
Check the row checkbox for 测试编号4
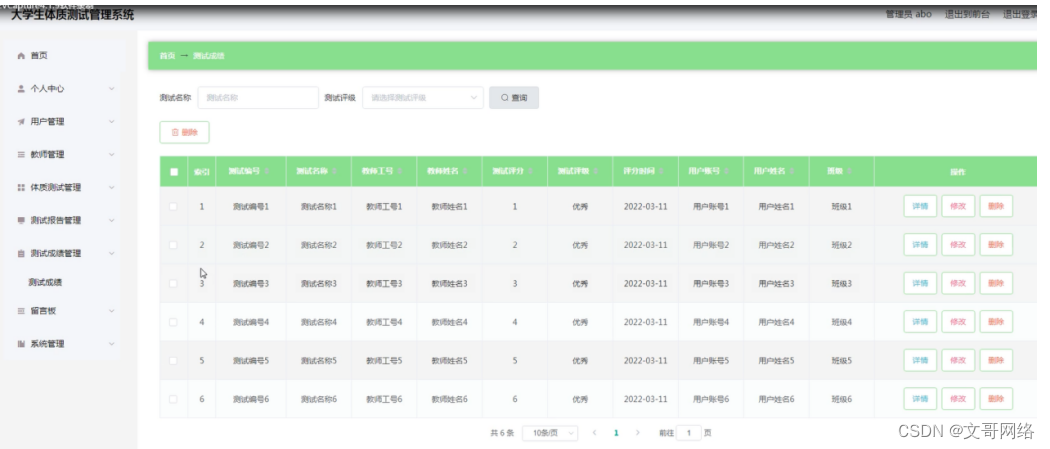click(x=173, y=322)
